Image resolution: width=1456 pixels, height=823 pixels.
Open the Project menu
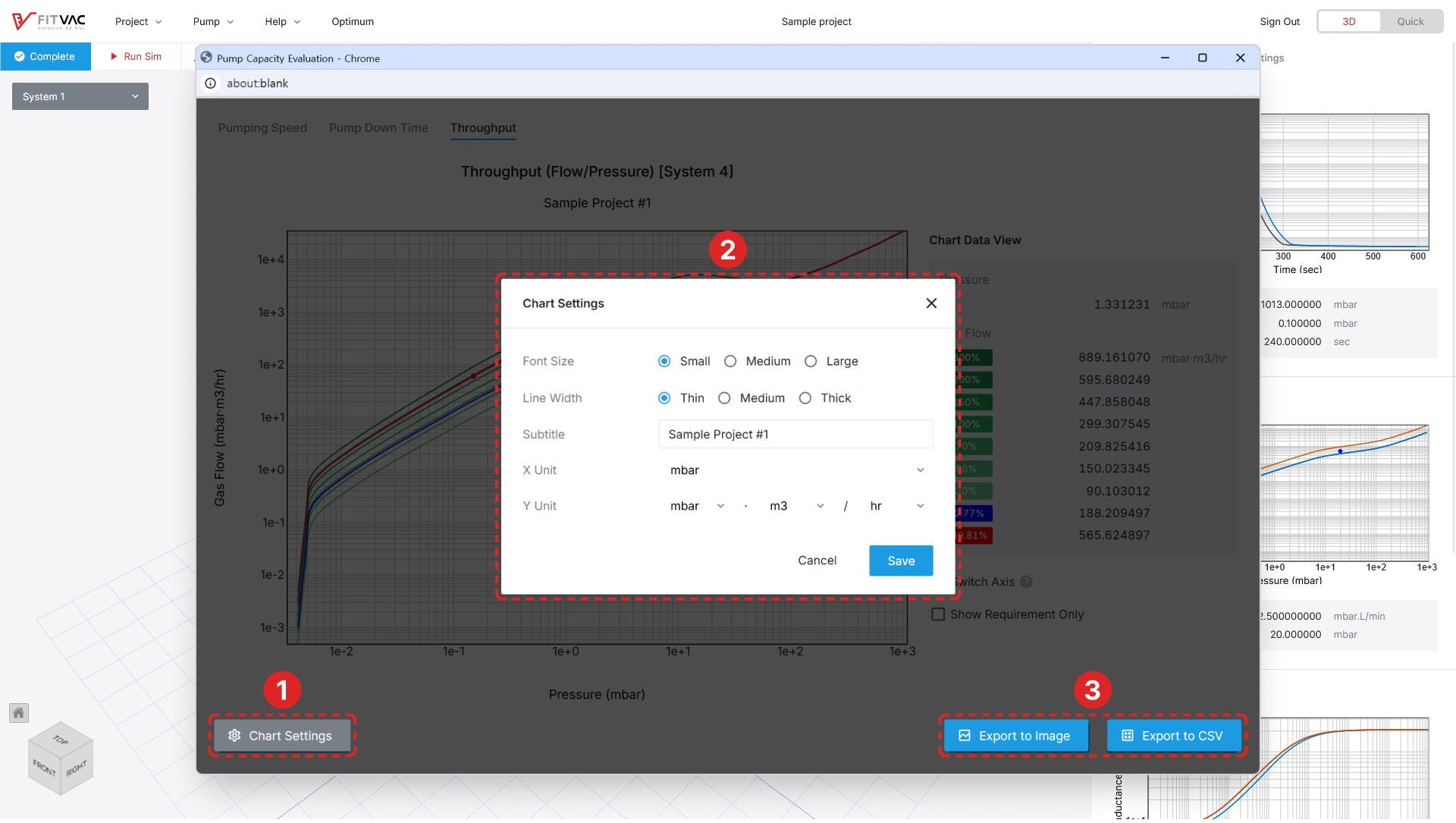pyautogui.click(x=139, y=21)
